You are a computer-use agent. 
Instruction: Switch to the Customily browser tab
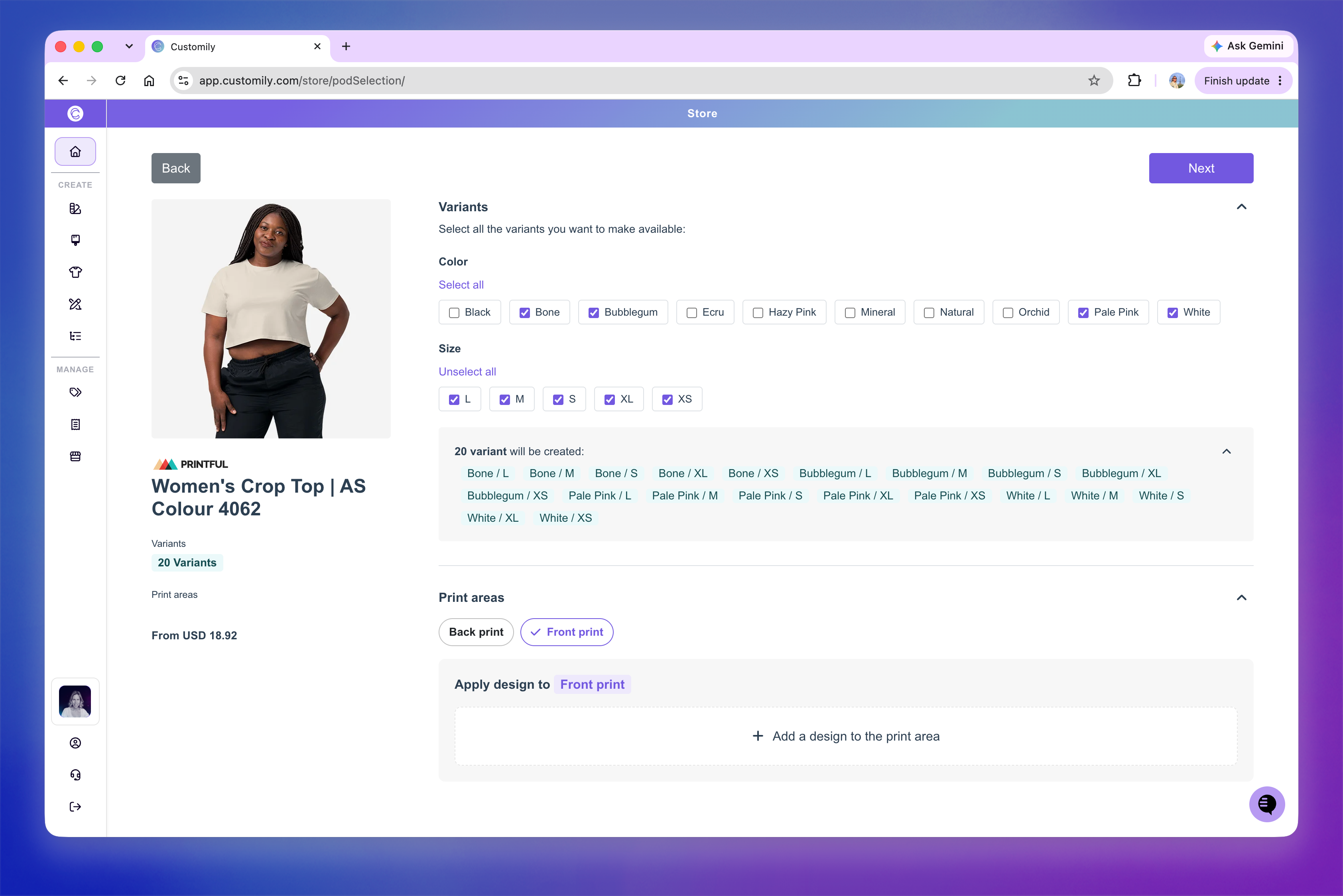[x=237, y=46]
